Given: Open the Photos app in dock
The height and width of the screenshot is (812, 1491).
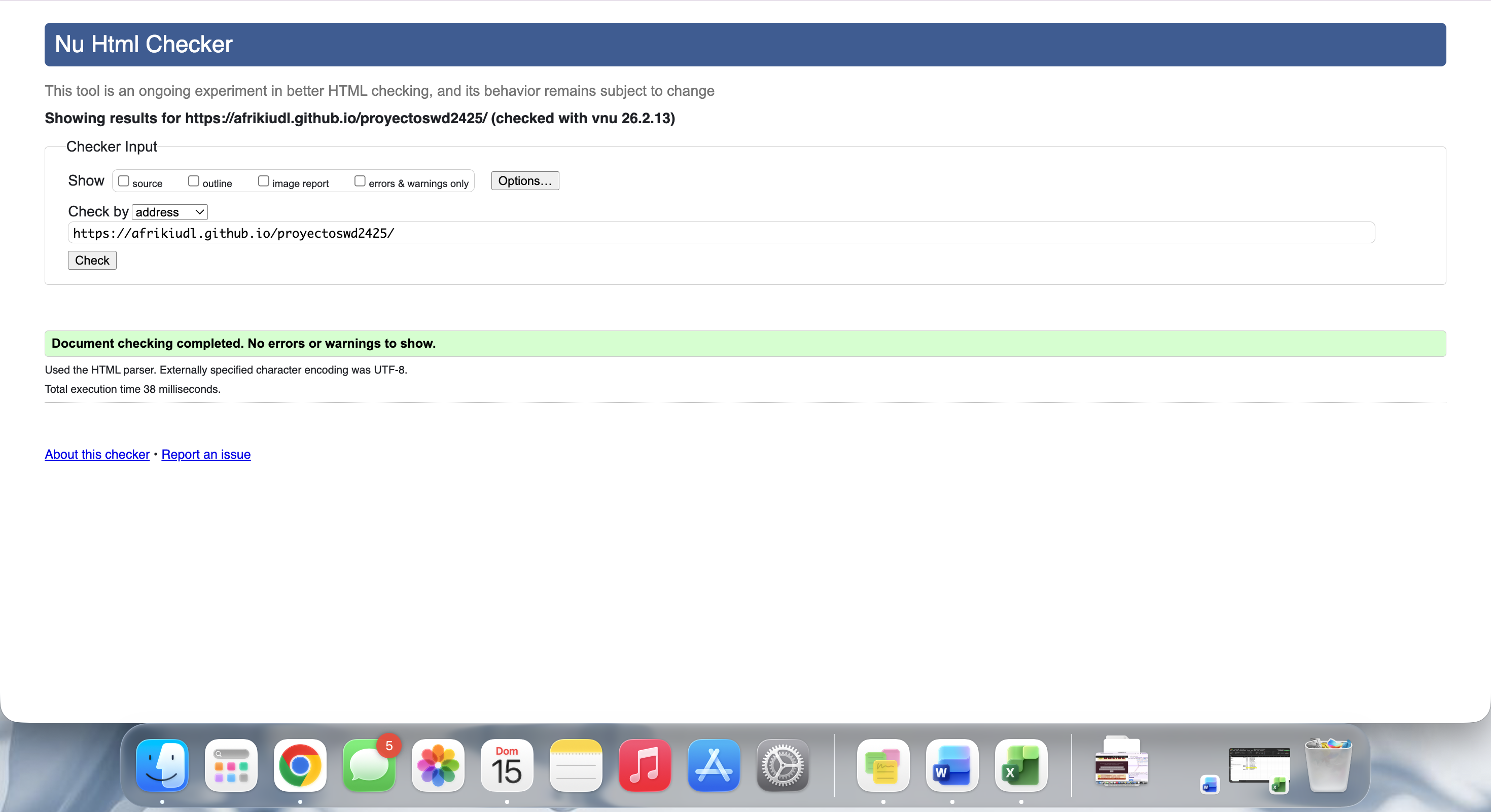Looking at the screenshot, I should click(x=438, y=765).
